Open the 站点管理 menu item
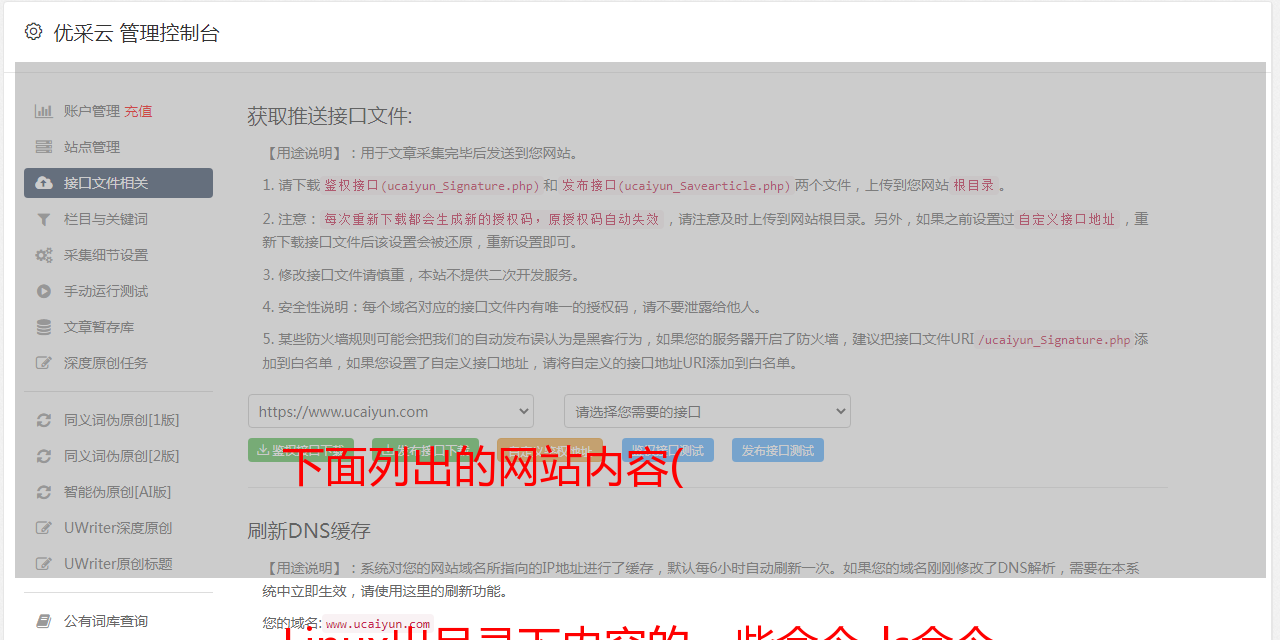The height and width of the screenshot is (640, 1280). pyautogui.click(x=118, y=147)
